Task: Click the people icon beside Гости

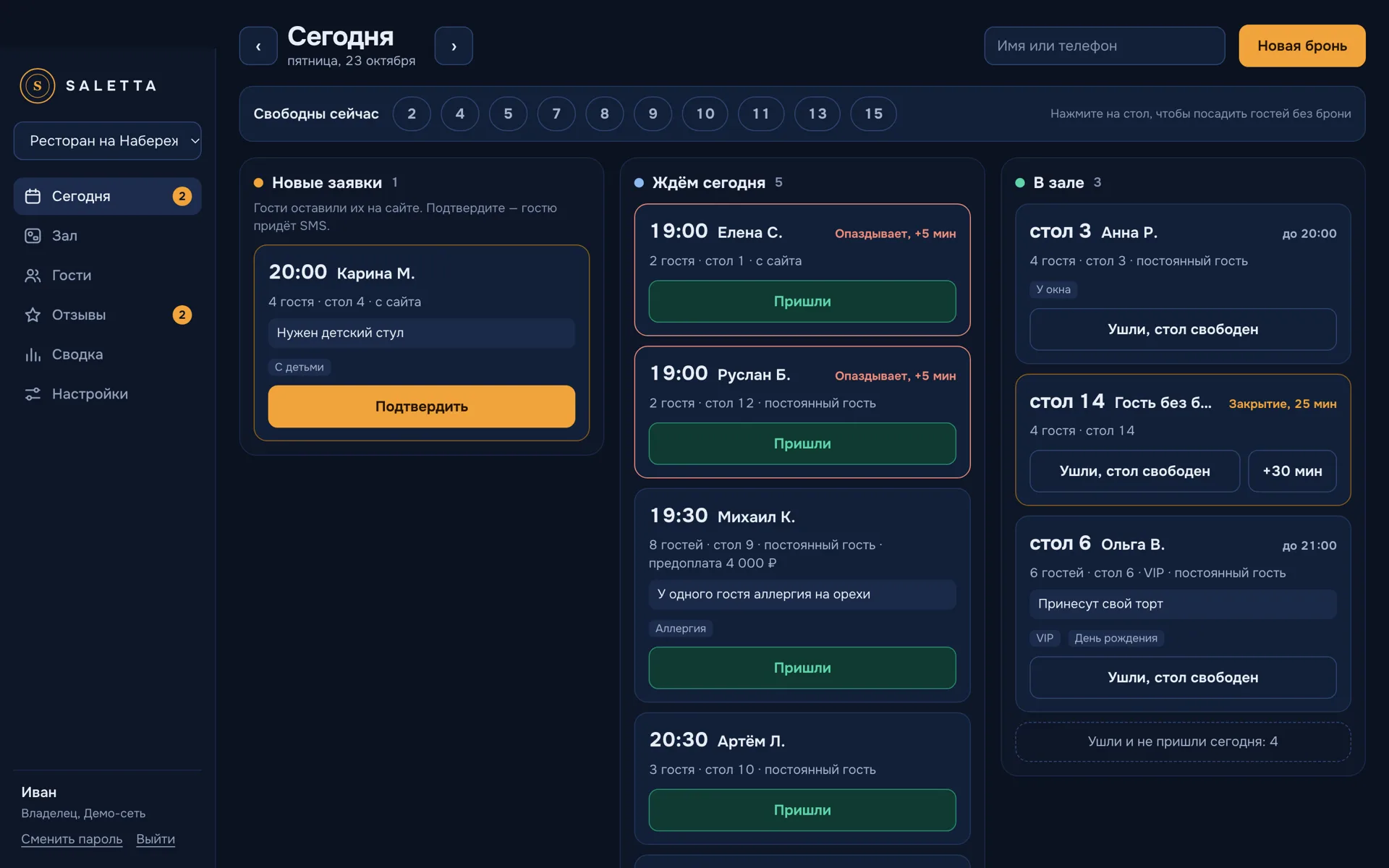Action: click(x=33, y=276)
